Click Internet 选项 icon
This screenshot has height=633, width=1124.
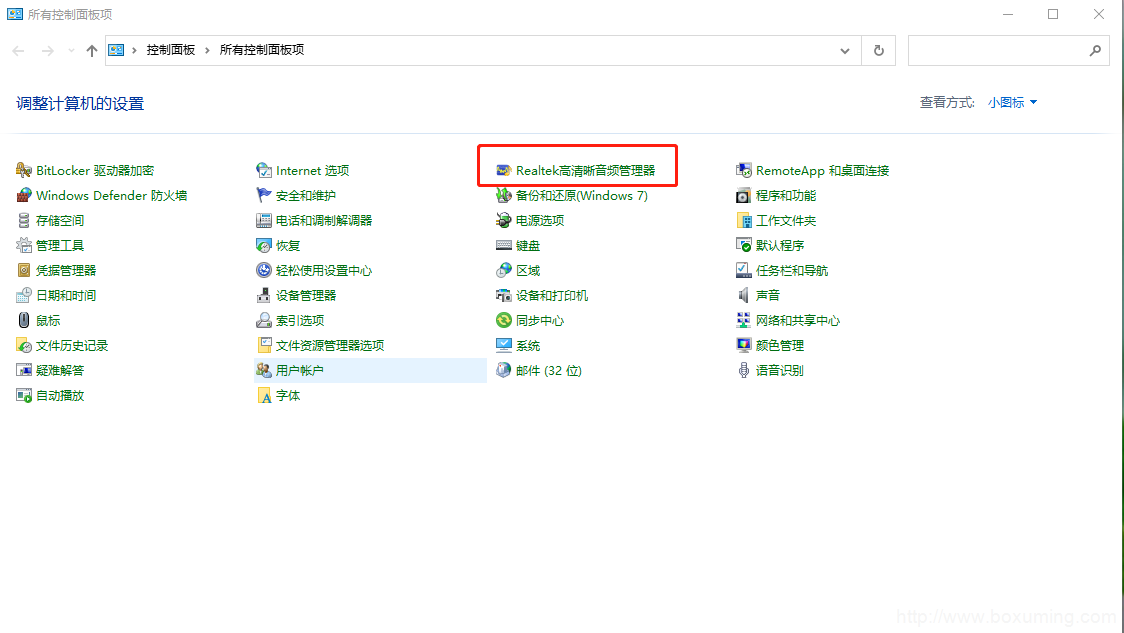point(264,171)
